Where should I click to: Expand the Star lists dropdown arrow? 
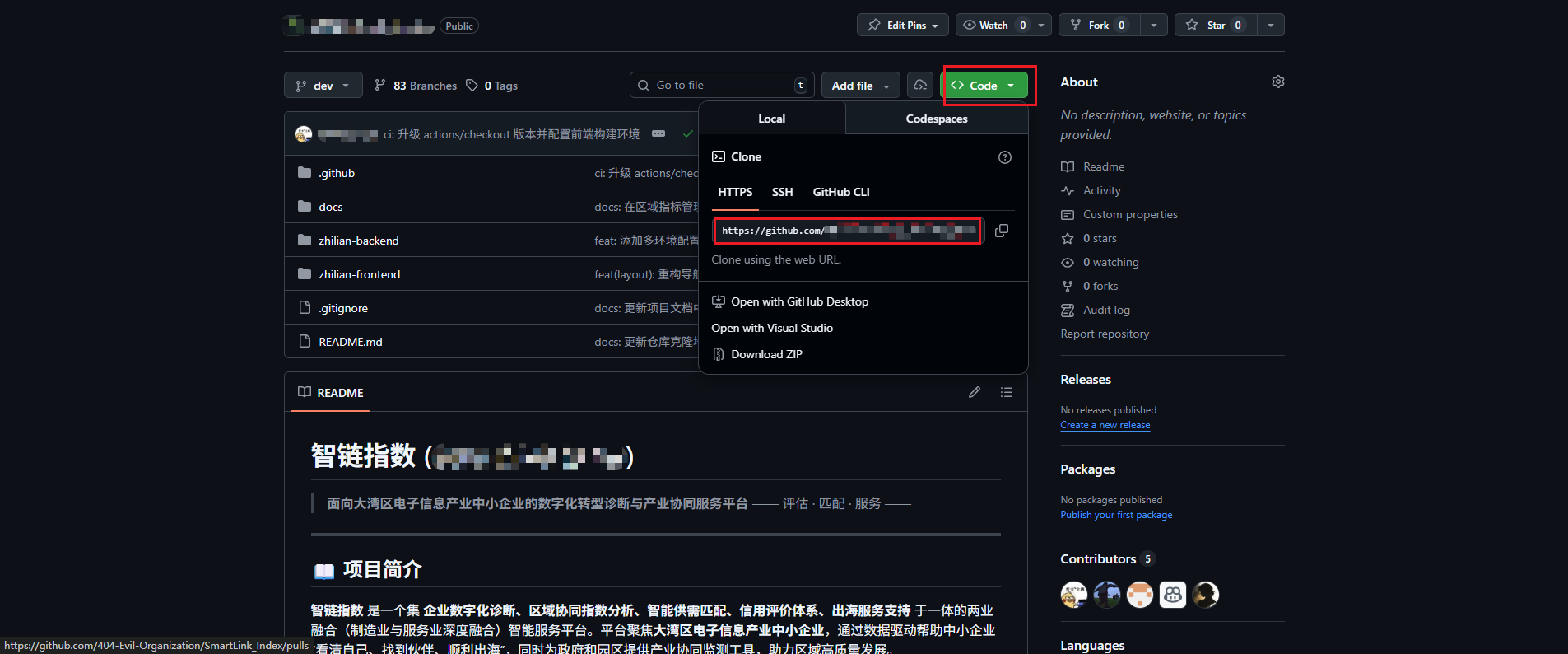coord(1271,25)
